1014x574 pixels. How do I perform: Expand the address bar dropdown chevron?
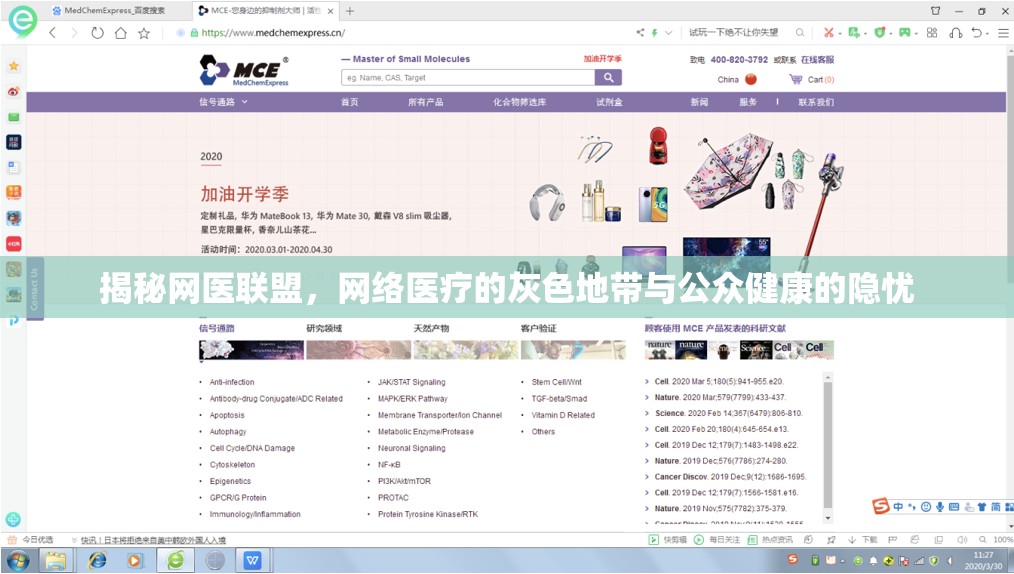pos(669,32)
